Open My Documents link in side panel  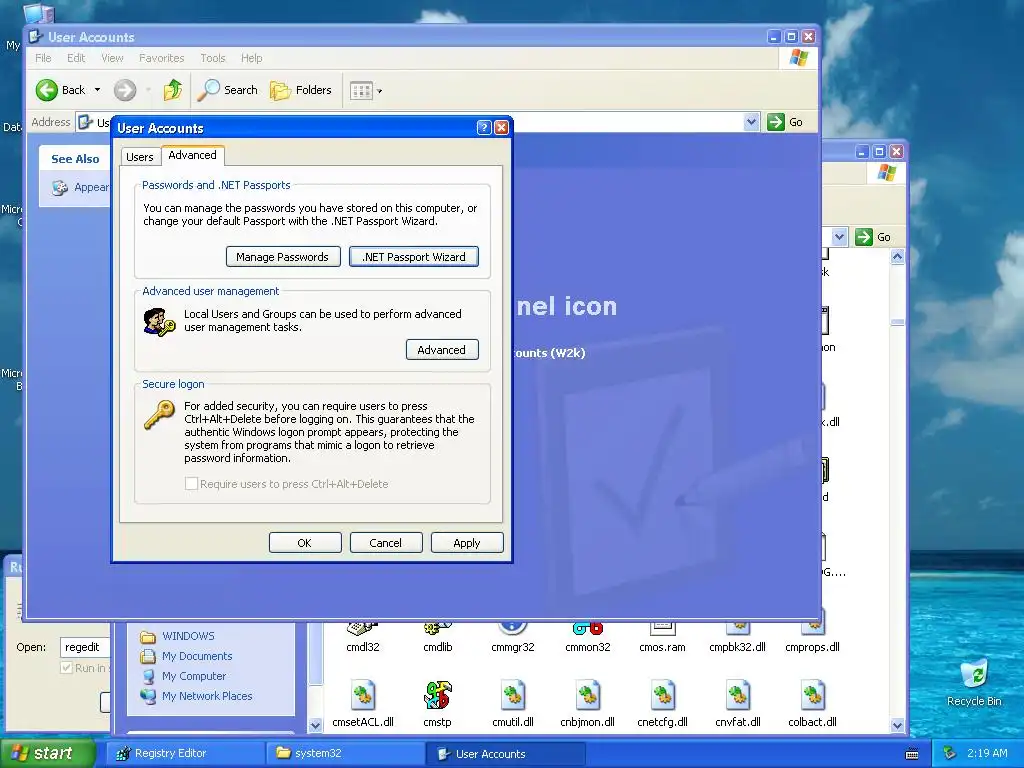pos(197,656)
